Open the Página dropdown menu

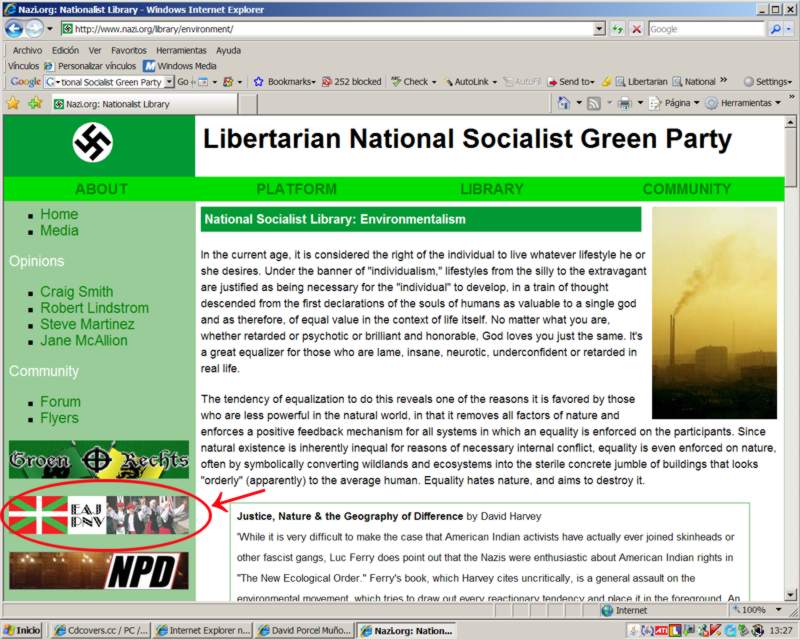click(x=673, y=103)
